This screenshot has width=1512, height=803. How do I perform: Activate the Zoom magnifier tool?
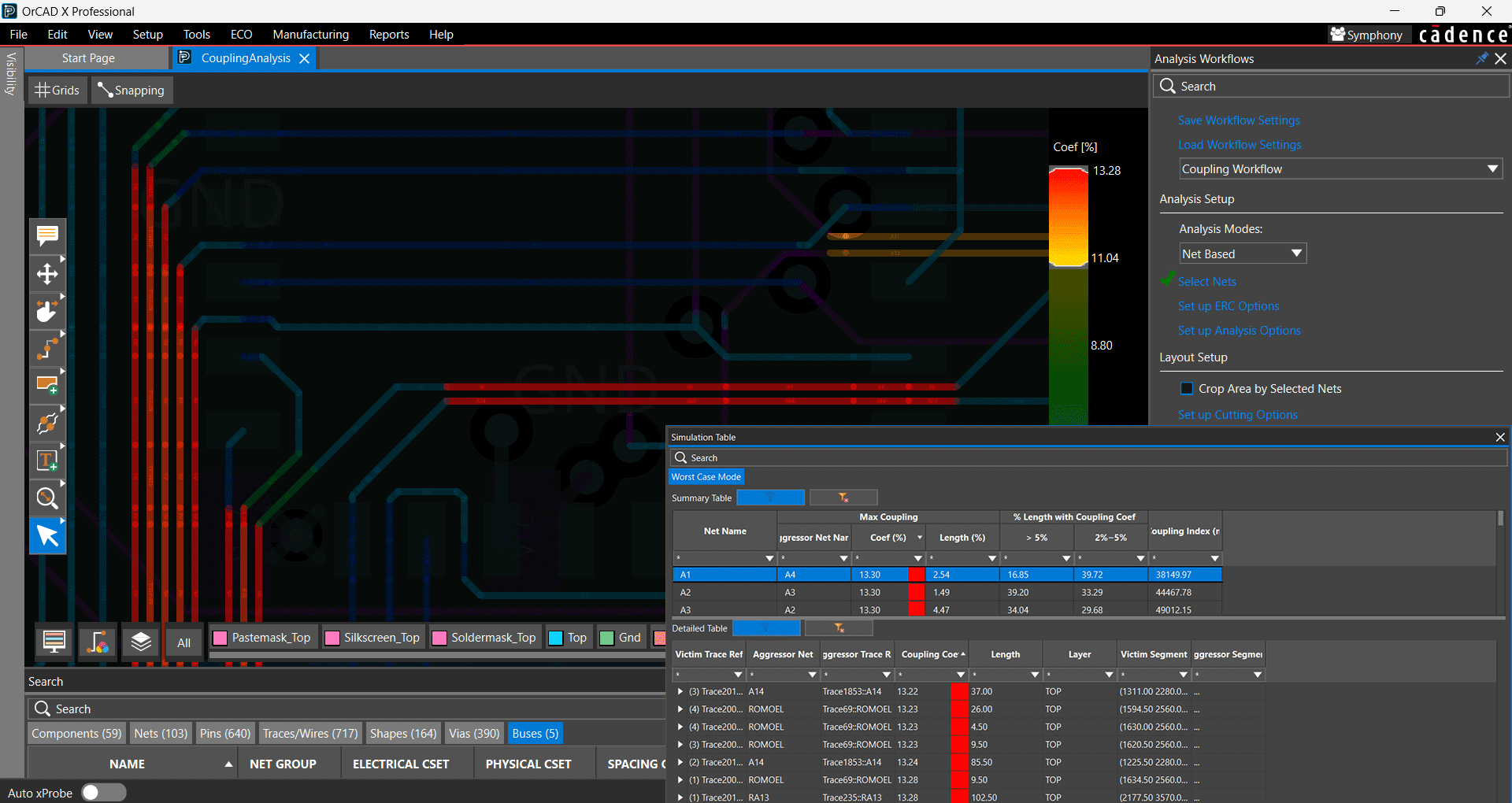coord(47,498)
